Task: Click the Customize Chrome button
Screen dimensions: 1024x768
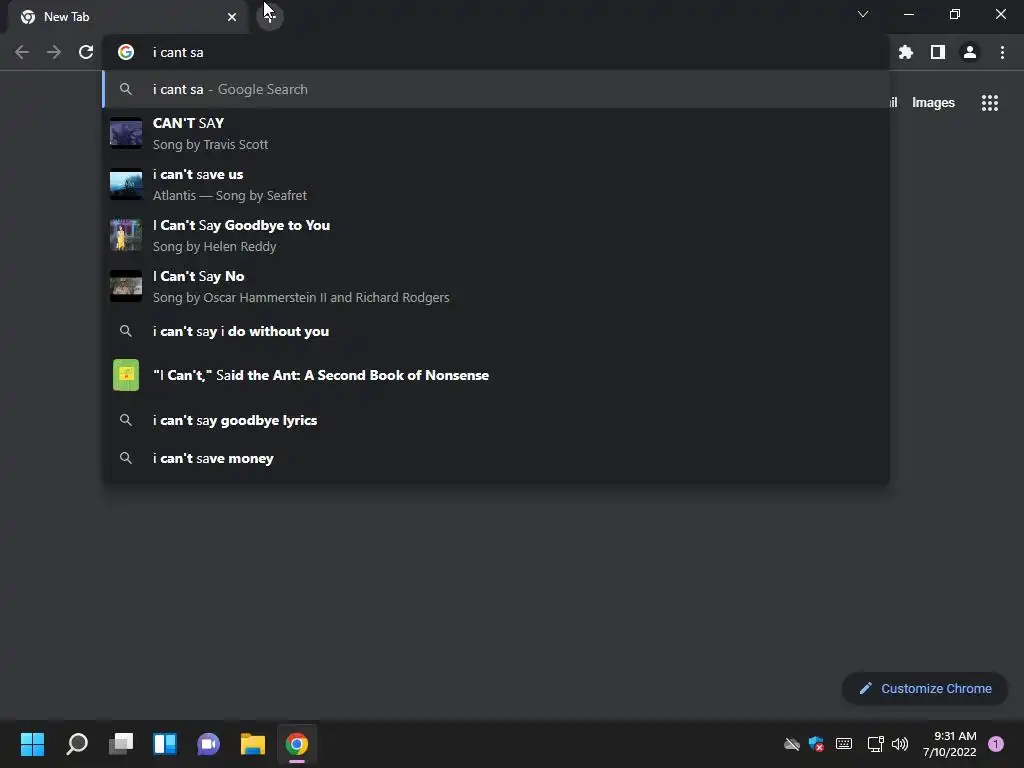Action: pyautogui.click(x=925, y=688)
